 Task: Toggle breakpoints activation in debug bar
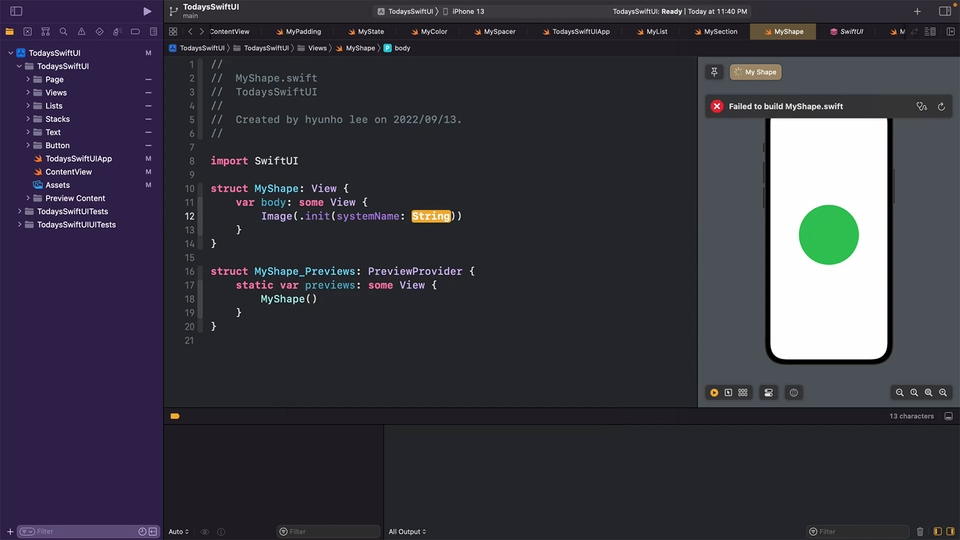[x=175, y=416]
